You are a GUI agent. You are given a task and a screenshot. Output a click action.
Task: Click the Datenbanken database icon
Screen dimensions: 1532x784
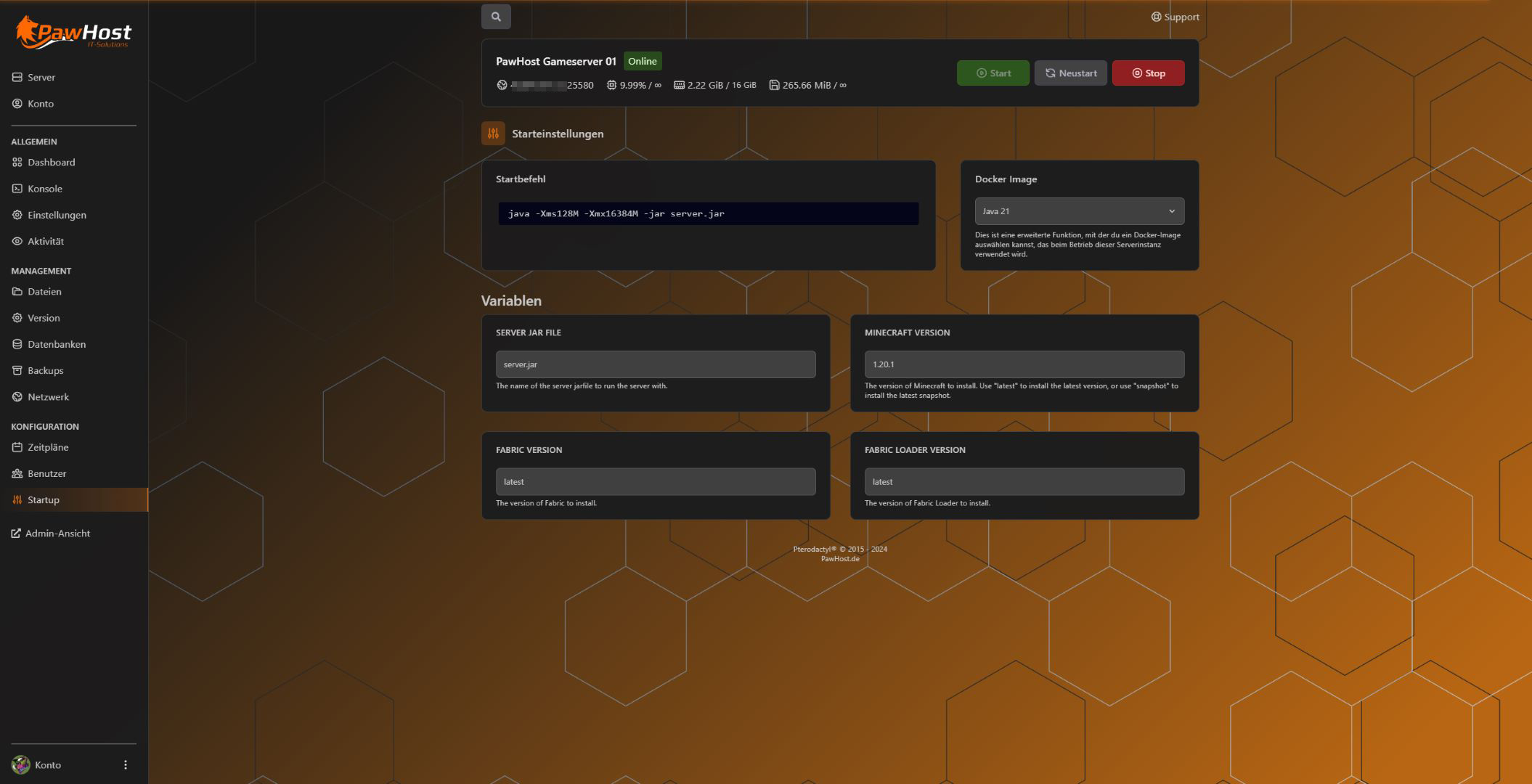pyautogui.click(x=17, y=345)
